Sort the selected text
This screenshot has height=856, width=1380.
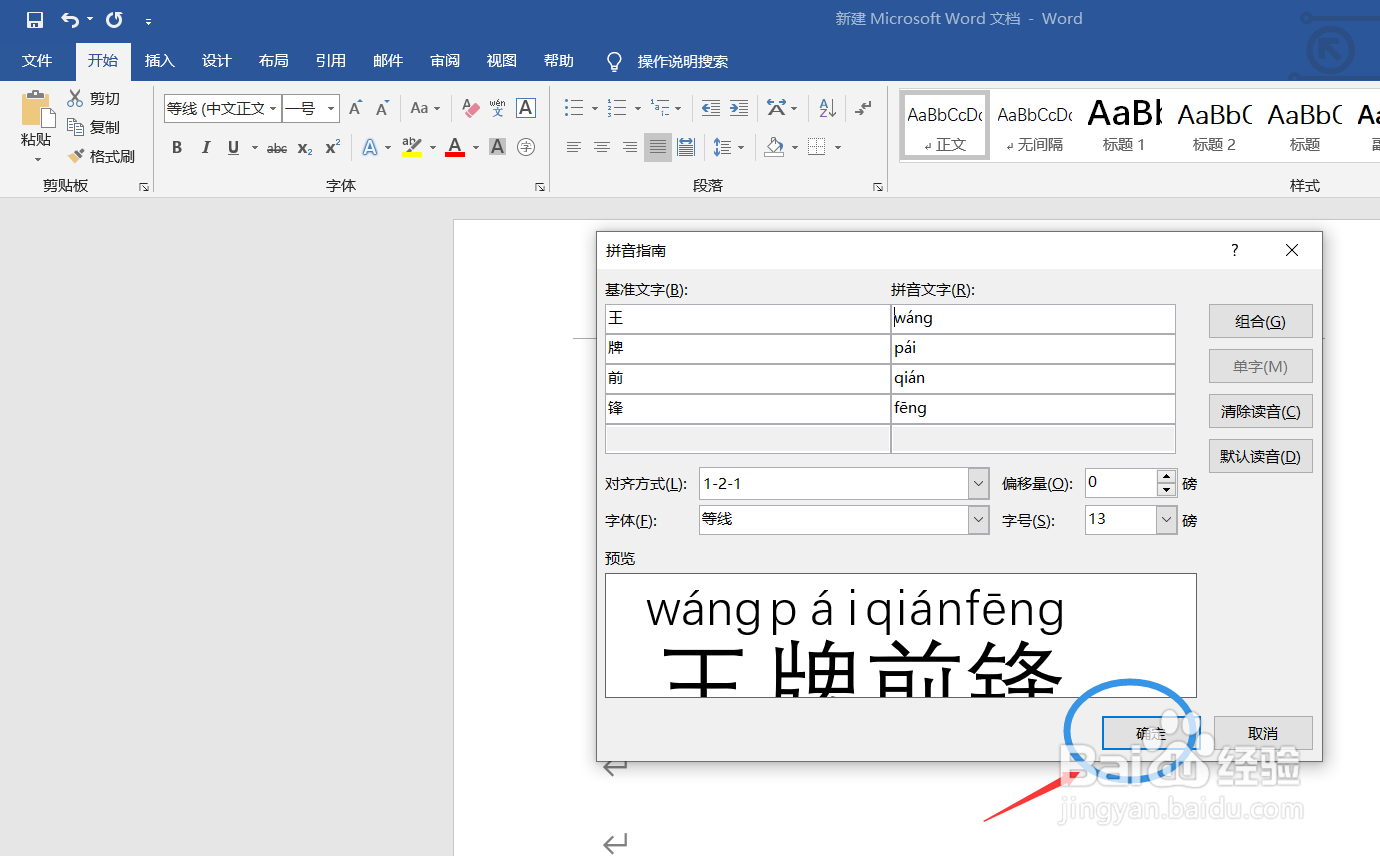point(827,108)
